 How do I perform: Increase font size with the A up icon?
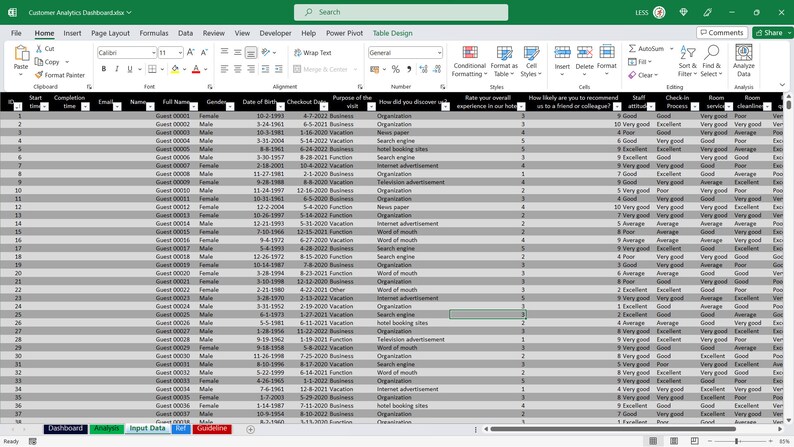click(190, 52)
